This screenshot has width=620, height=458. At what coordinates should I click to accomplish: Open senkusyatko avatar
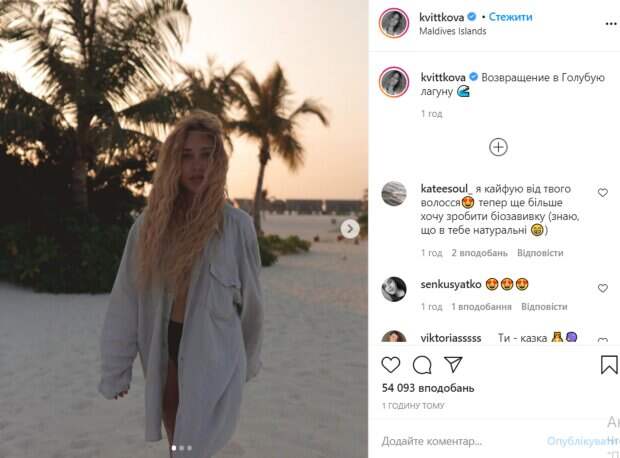(394, 289)
